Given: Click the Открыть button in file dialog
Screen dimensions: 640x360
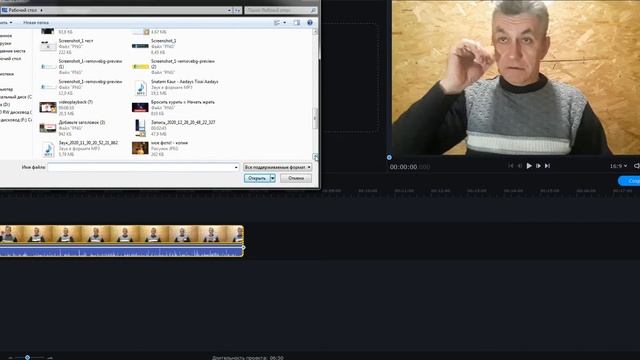Looking at the screenshot, I should 257,178.
